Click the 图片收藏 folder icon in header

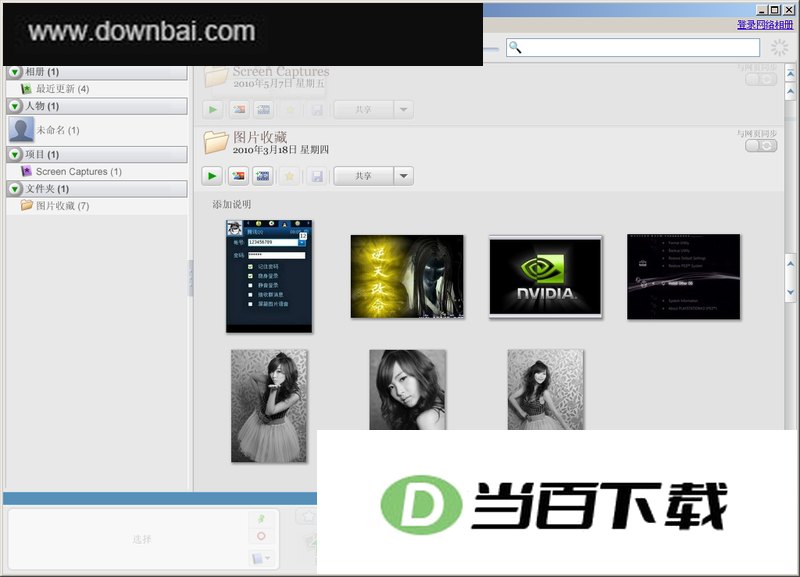216,142
